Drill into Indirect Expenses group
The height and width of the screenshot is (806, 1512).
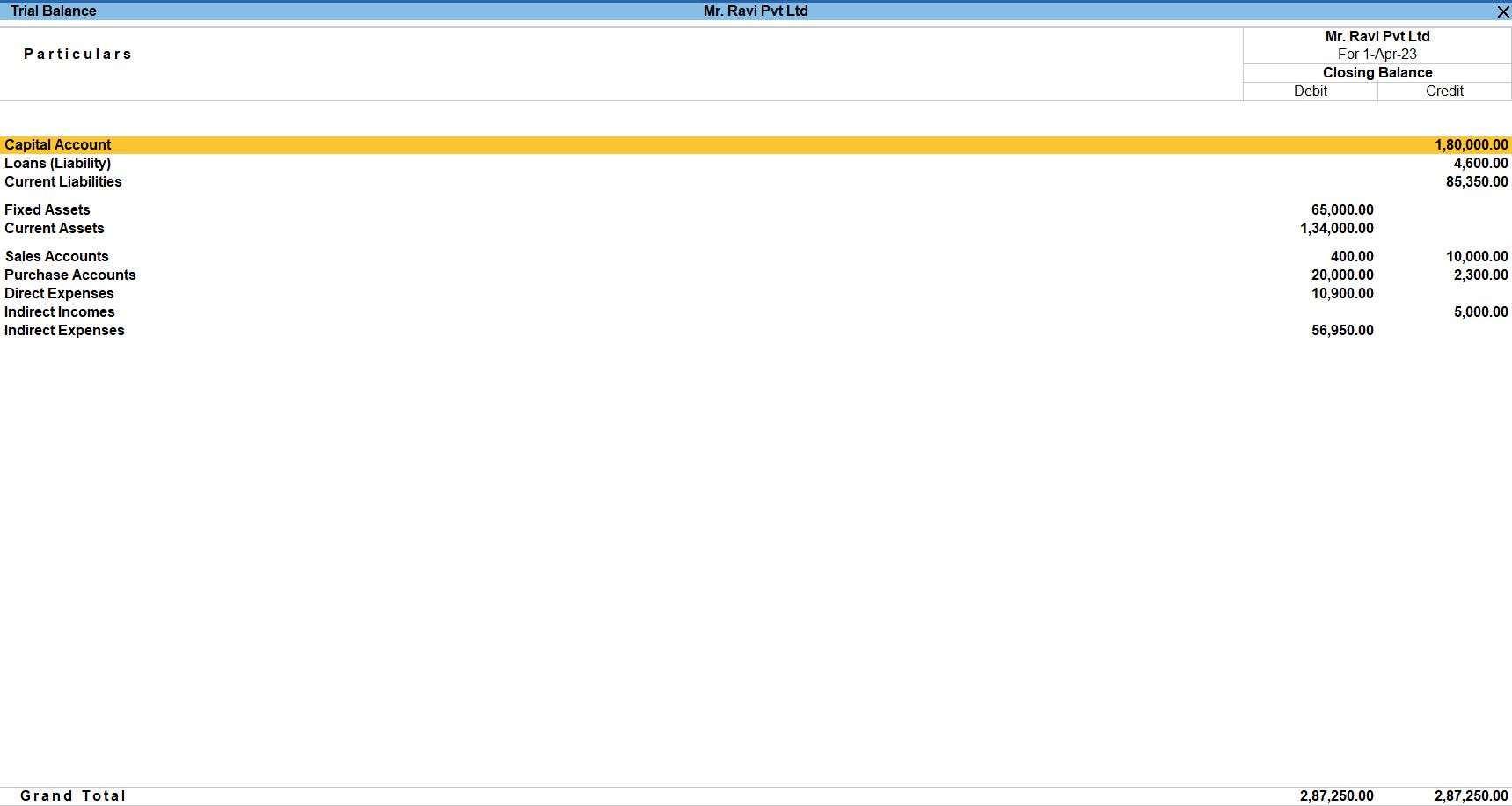[x=64, y=331]
